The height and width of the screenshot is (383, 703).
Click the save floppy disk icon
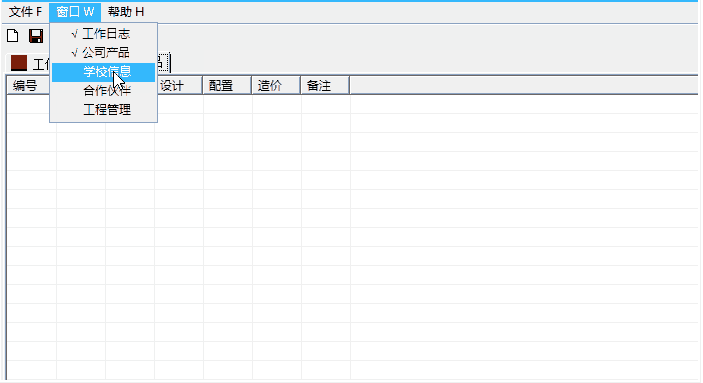tap(36, 36)
